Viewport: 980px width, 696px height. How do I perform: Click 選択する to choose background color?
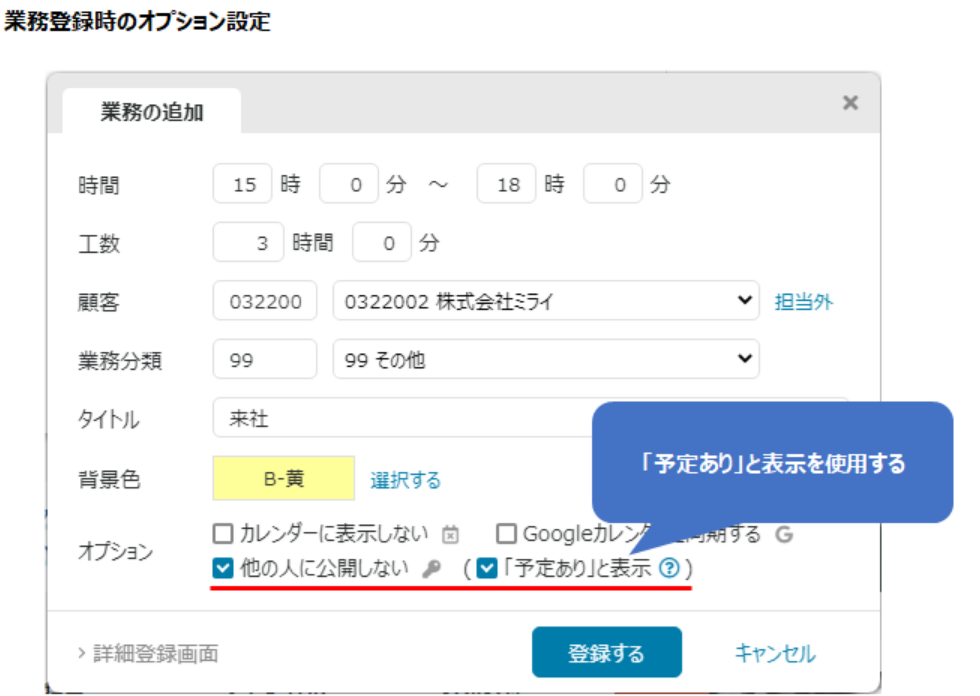coord(405,480)
